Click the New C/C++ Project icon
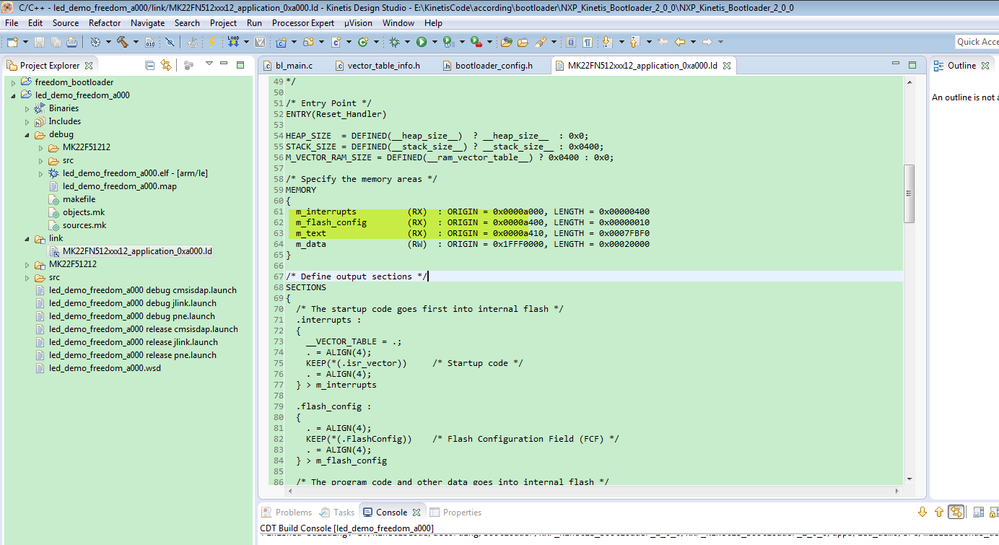The width and height of the screenshot is (999, 545). tap(281, 42)
